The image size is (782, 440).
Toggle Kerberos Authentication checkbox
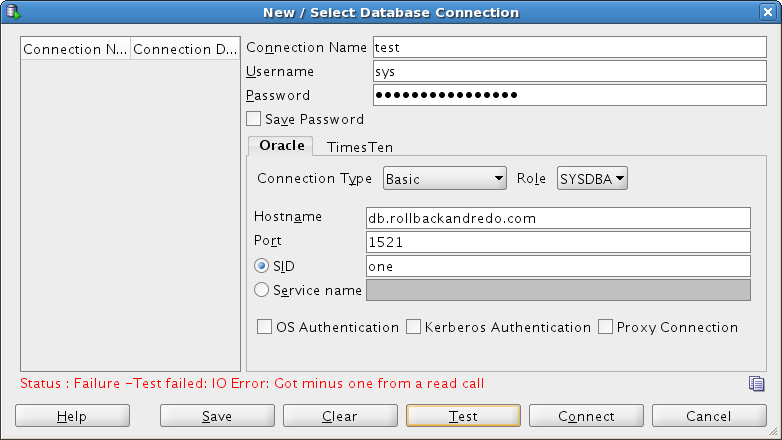pos(413,327)
